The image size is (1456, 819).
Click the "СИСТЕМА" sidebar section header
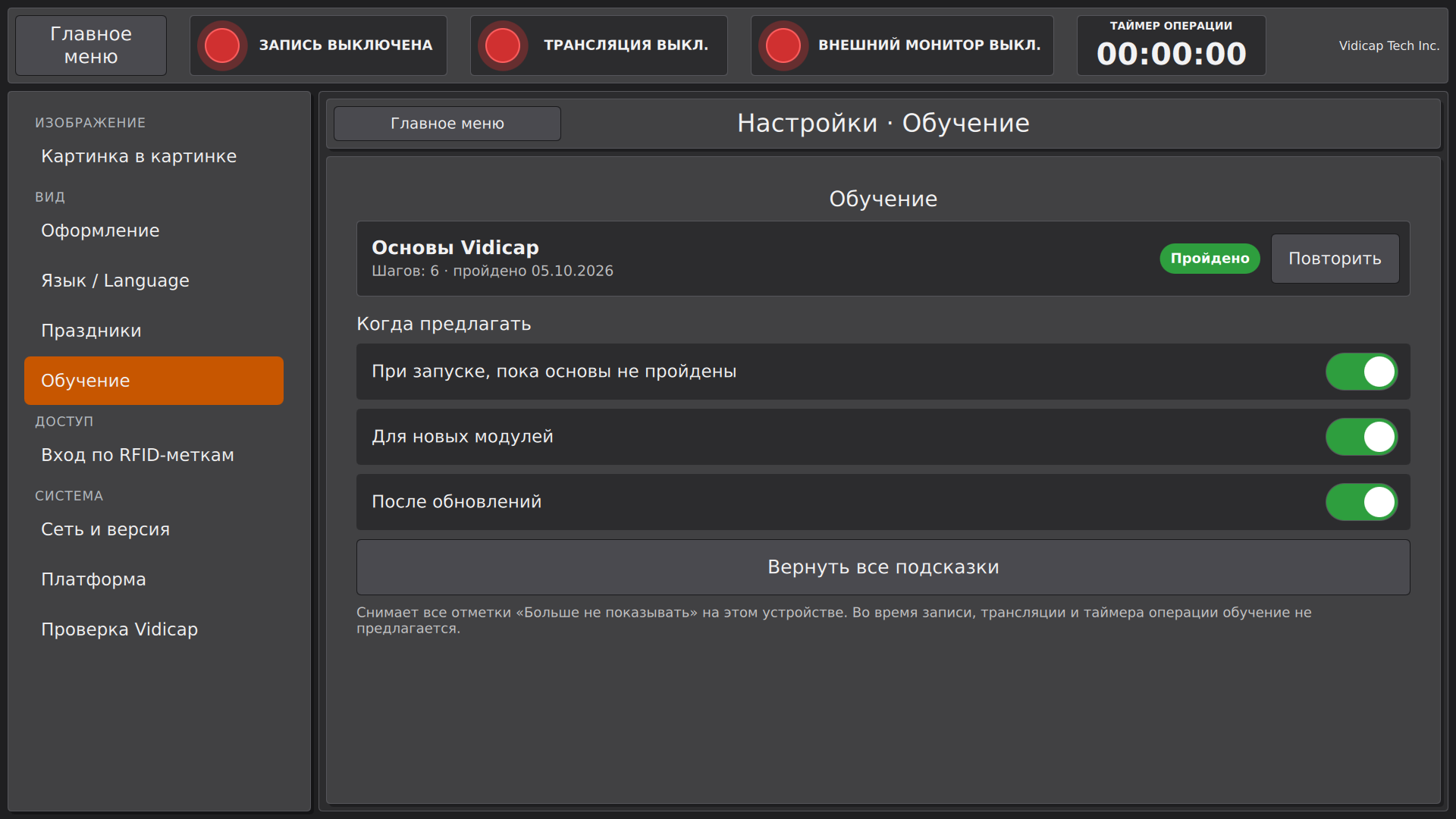69,496
